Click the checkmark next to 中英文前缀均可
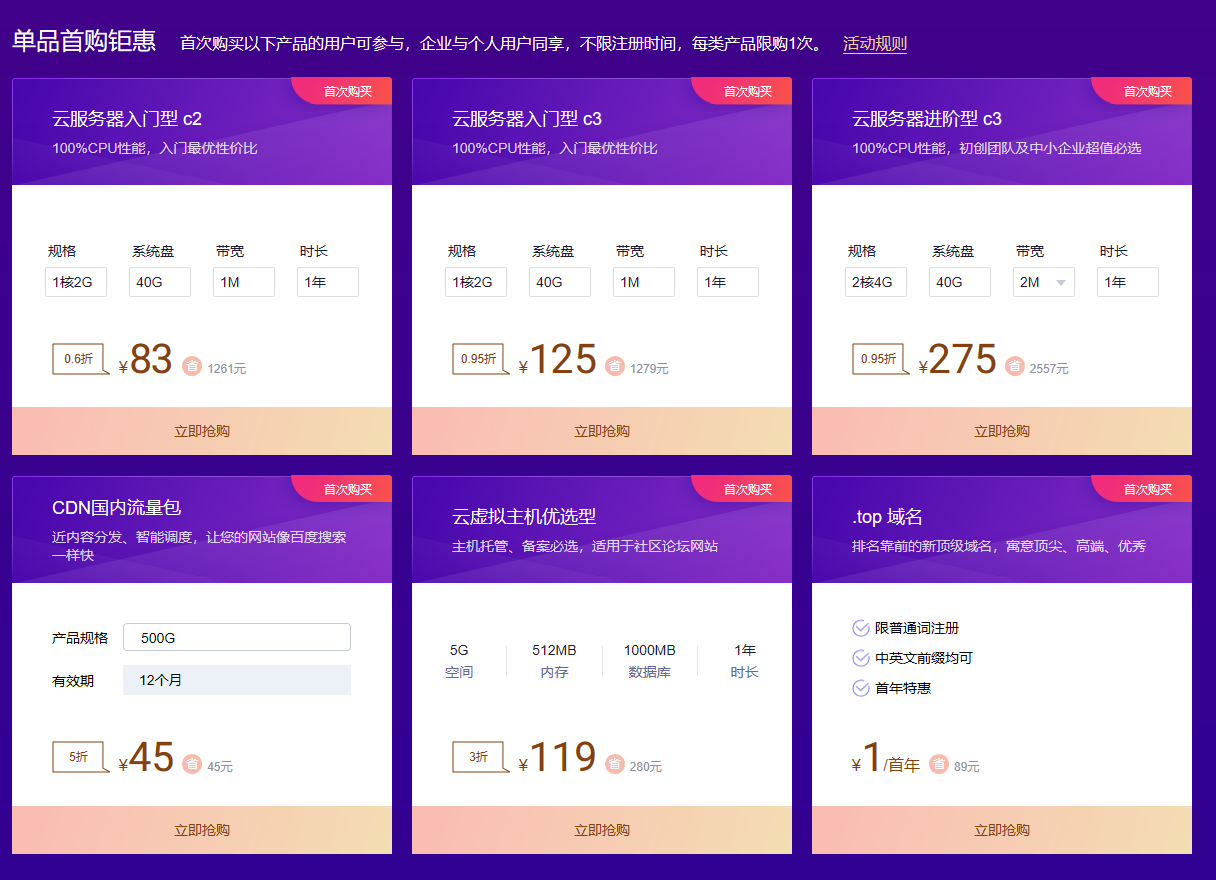 pyautogui.click(x=860, y=658)
